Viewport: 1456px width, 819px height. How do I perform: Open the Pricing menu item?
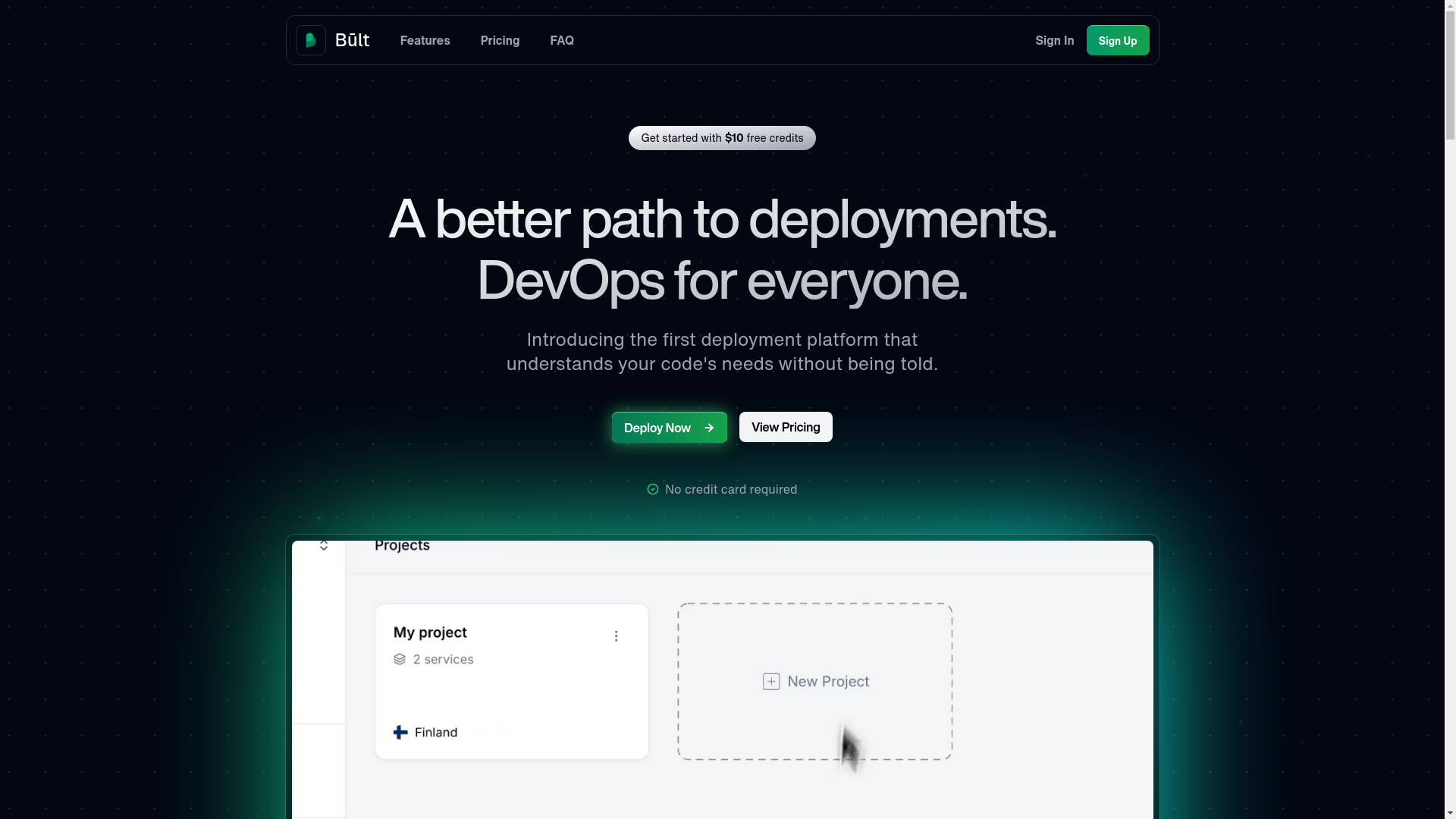(500, 40)
